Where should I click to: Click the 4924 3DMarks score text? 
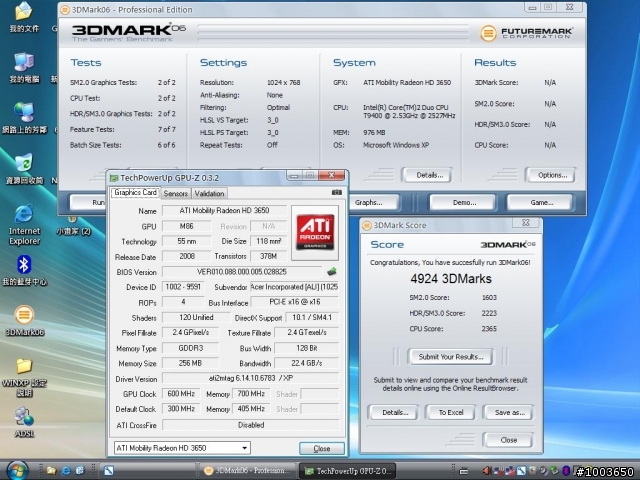tap(451, 279)
